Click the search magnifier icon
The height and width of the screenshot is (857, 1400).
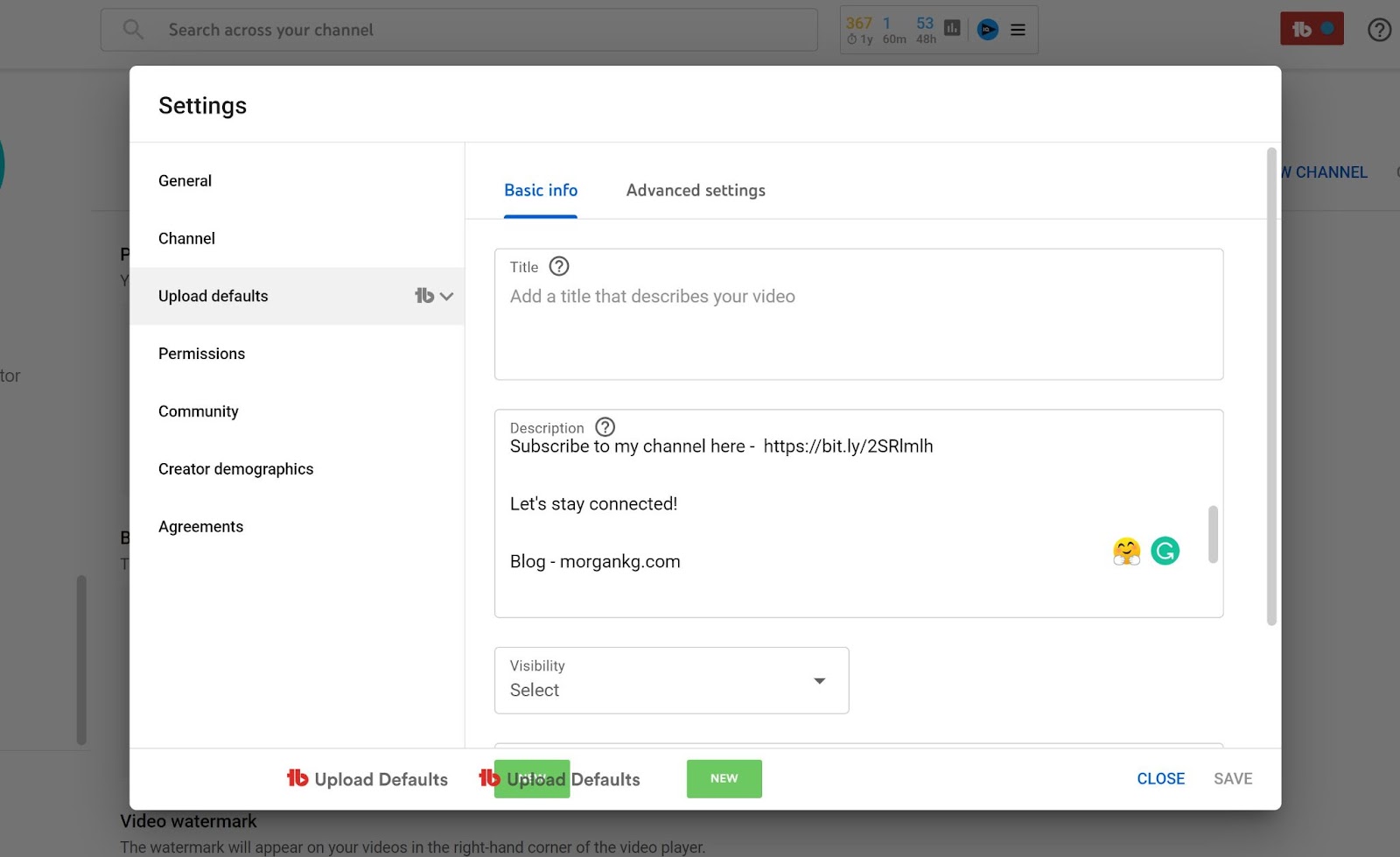[x=133, y=30]
